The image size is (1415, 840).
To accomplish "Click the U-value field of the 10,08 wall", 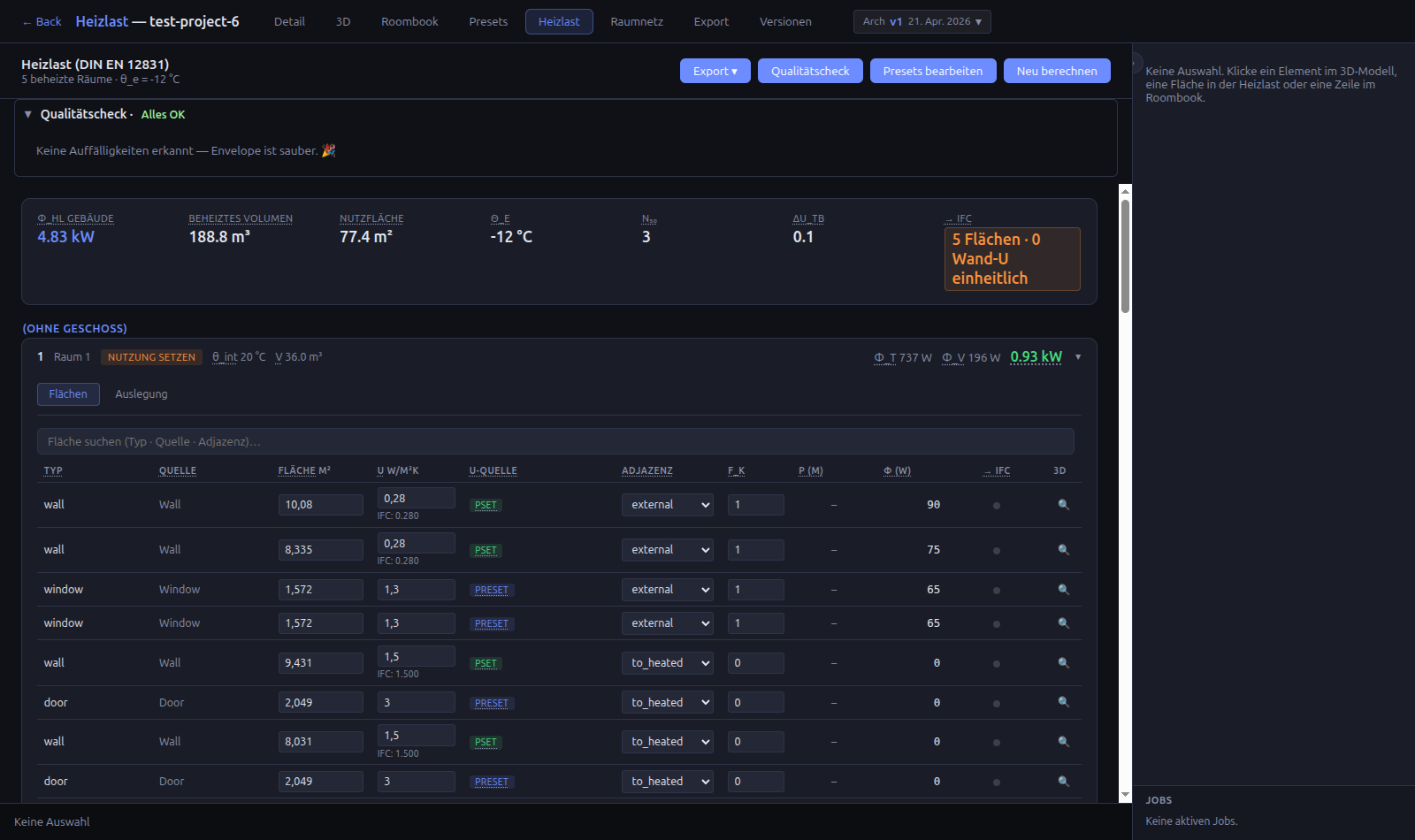I will [416, 499].
